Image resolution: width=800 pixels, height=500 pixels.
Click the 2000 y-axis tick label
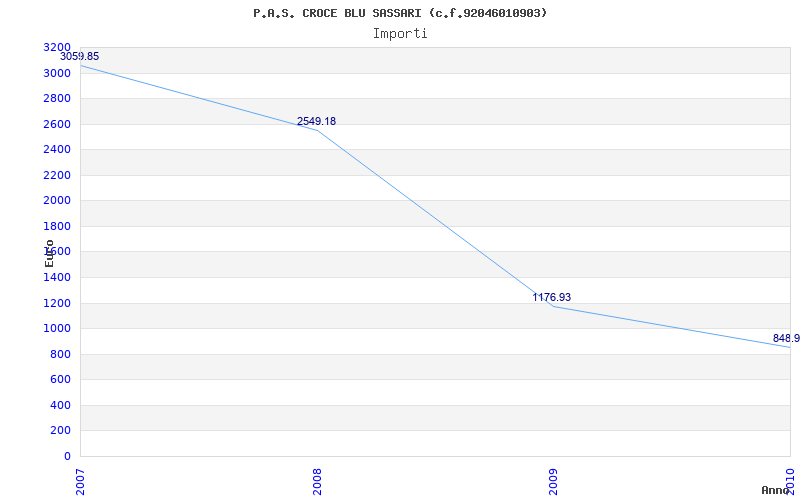pos(57,201)
